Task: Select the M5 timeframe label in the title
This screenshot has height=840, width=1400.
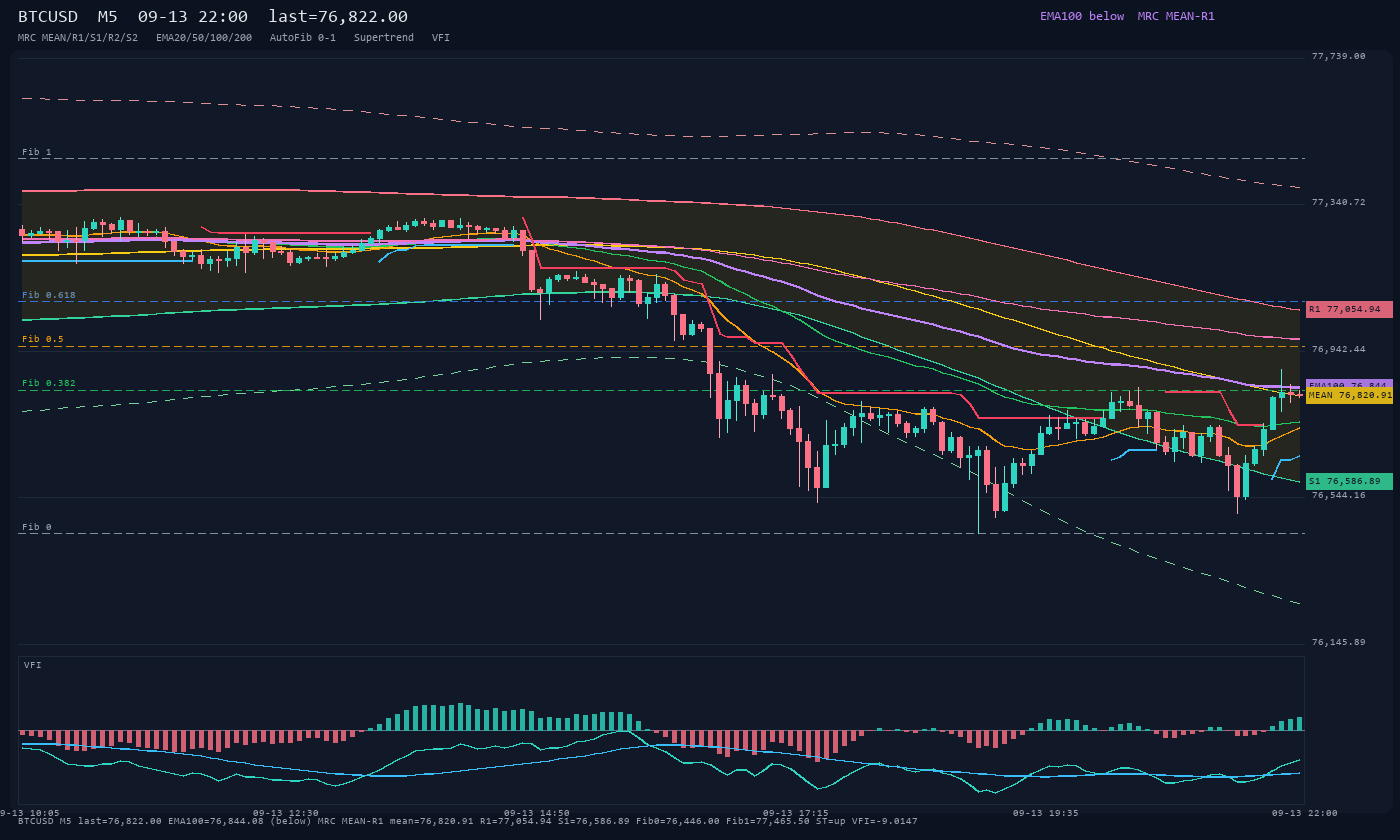Action: 108,17
